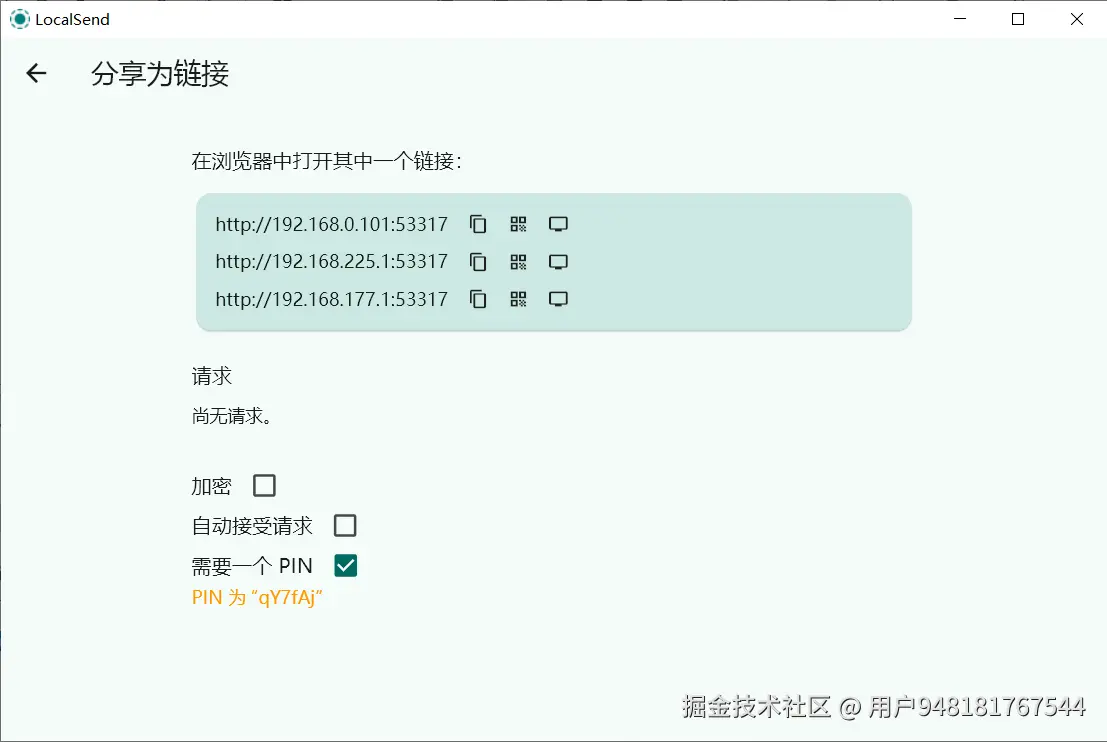Screen dimensions: 1107x742
Task: Copy the 192.168.177.1 link
Action: coord(478,299)
